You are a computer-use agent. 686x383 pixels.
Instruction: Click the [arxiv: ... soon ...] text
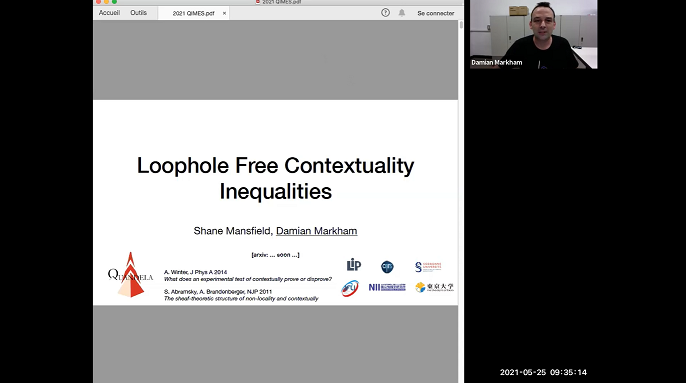point(275,255)
